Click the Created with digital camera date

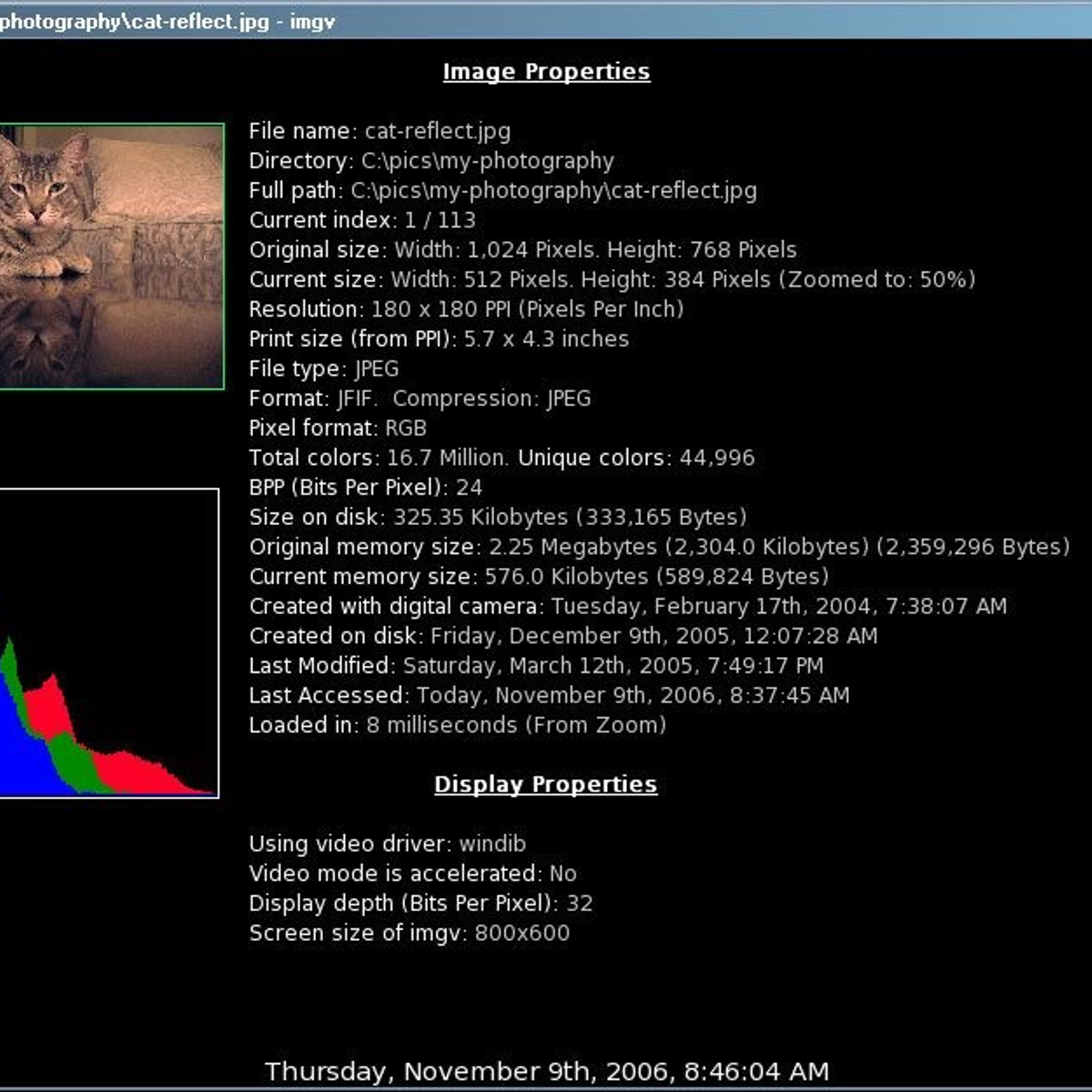coord(778,606)
